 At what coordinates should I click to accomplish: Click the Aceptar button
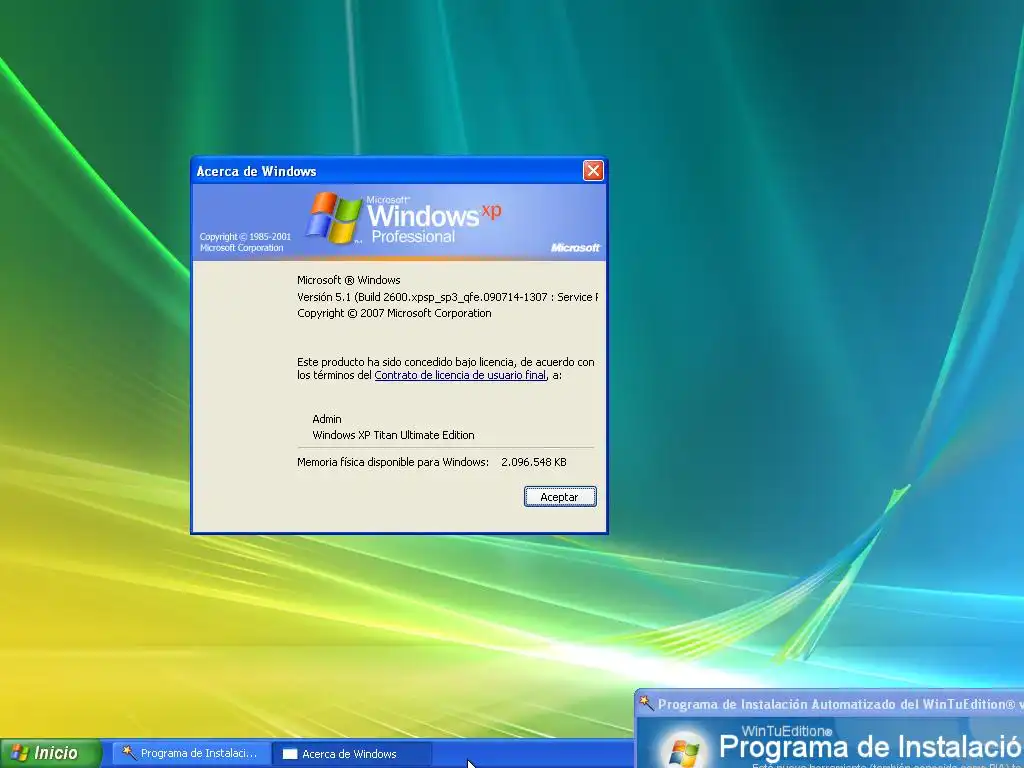tap(560, 496)
